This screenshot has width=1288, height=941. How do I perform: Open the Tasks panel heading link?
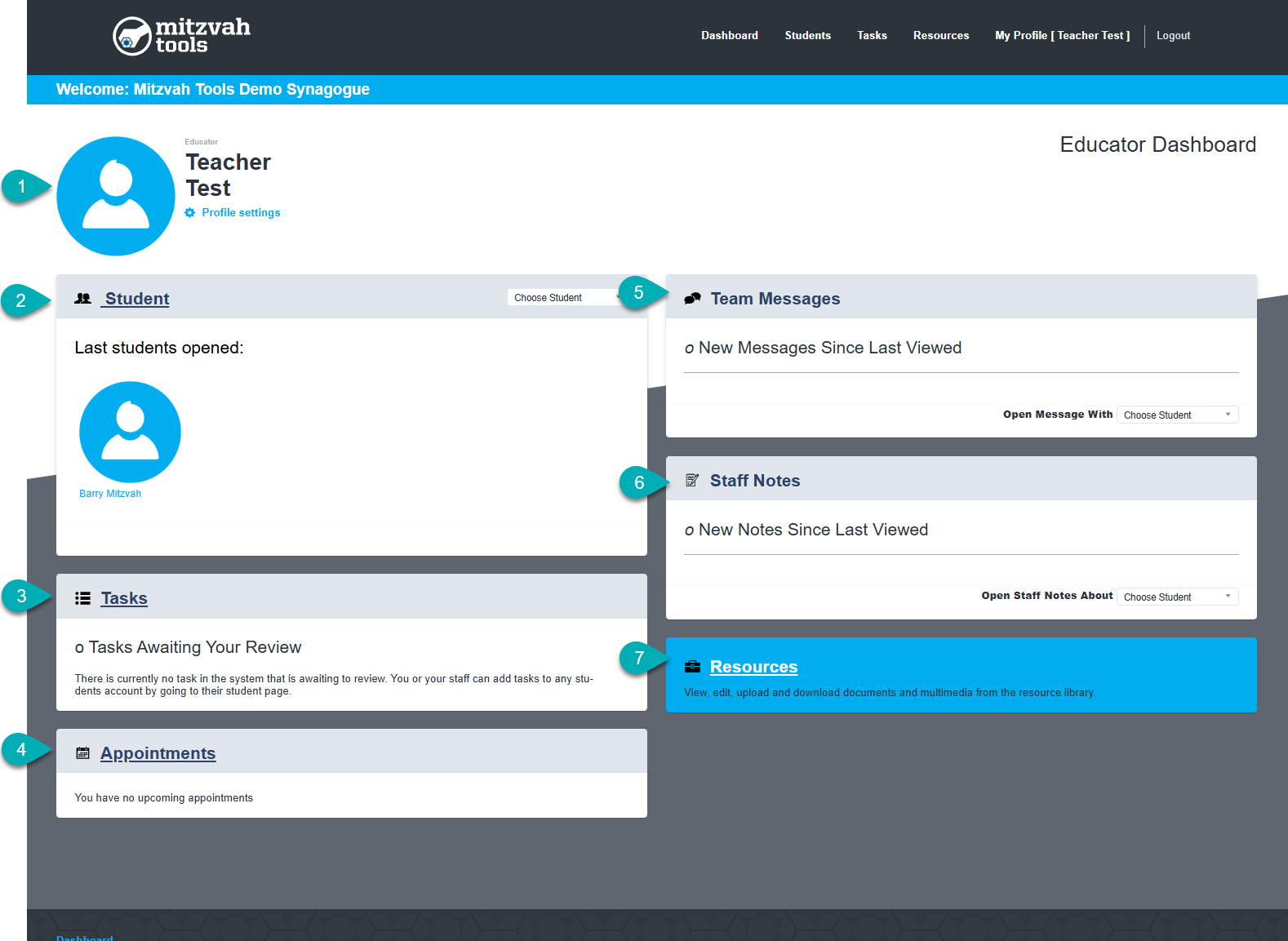pyautogui.click(x=124, y=598)
